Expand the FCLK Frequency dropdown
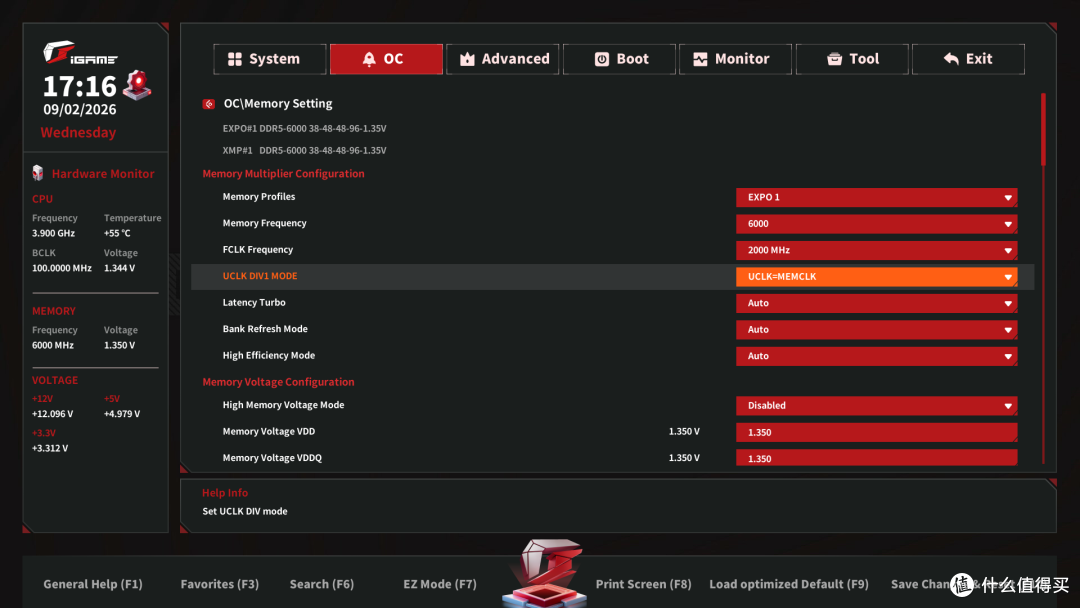Screen dimensions: 1080x608 tap(876, 251)
